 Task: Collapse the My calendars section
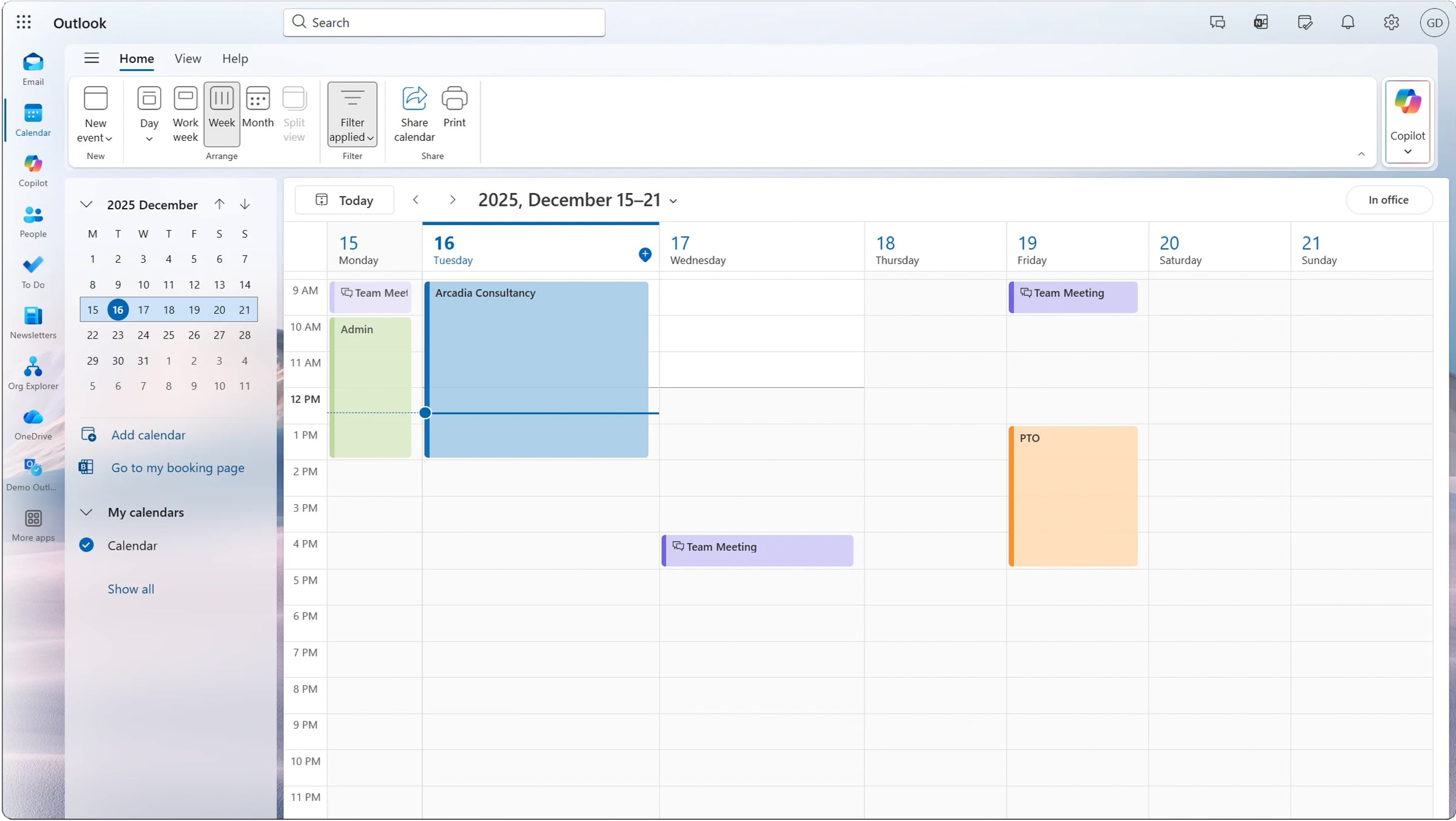click(86, 512)
